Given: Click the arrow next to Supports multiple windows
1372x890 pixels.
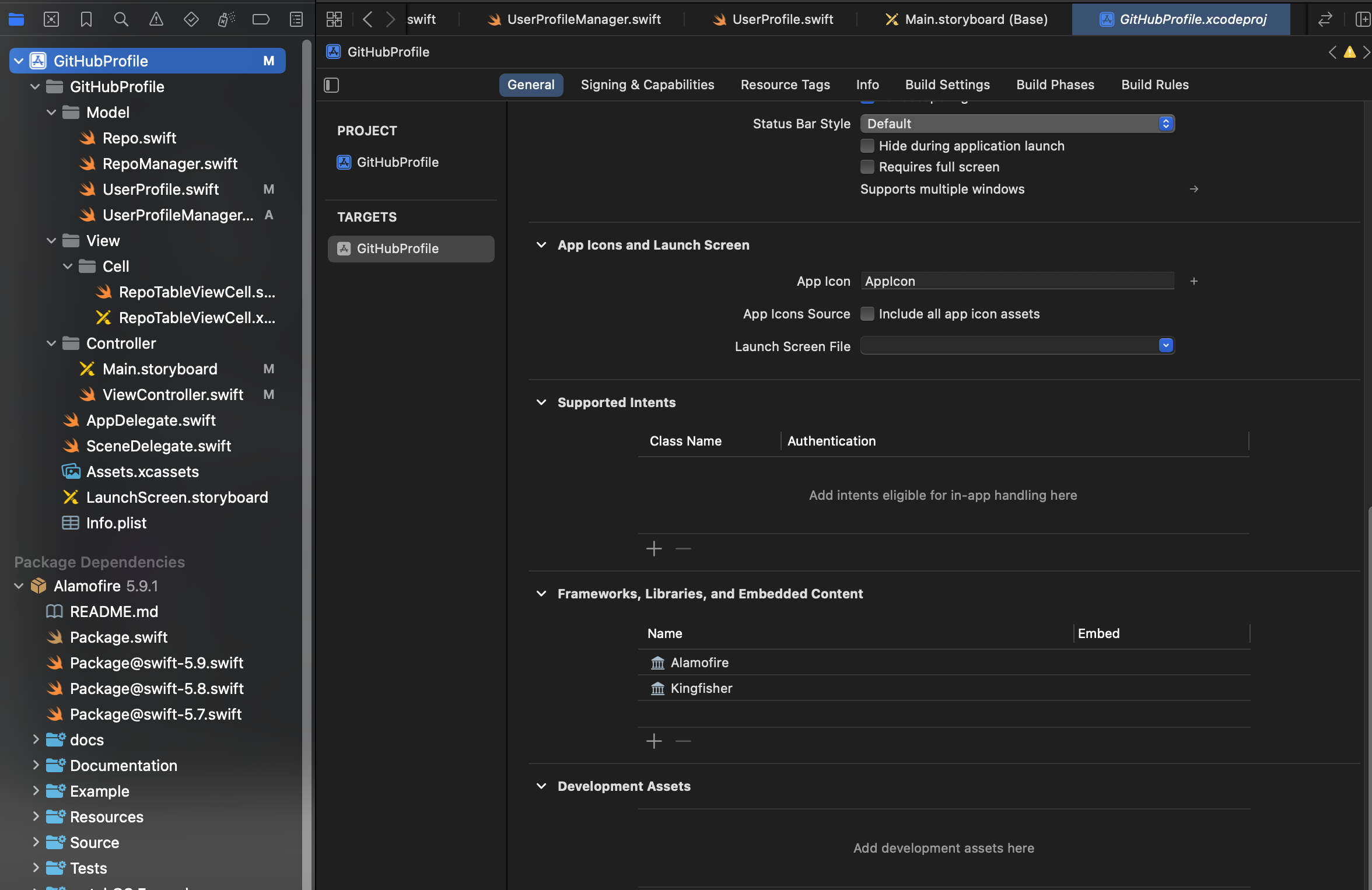Looking at the screenshot, I should (x=1194, y=189).
